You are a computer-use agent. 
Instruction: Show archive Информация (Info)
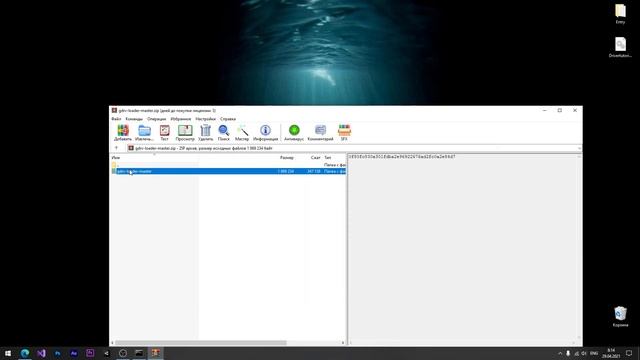pos(265,133)
